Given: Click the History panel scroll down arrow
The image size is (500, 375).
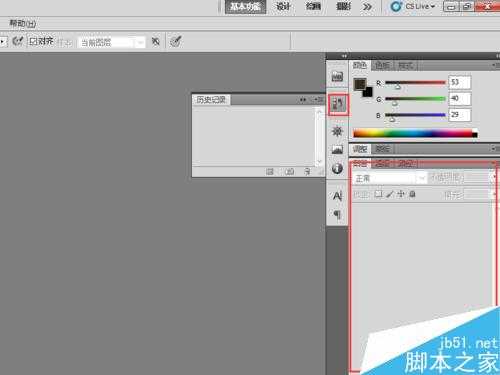Looking at the screenshot, I should (x=319, y=162).
